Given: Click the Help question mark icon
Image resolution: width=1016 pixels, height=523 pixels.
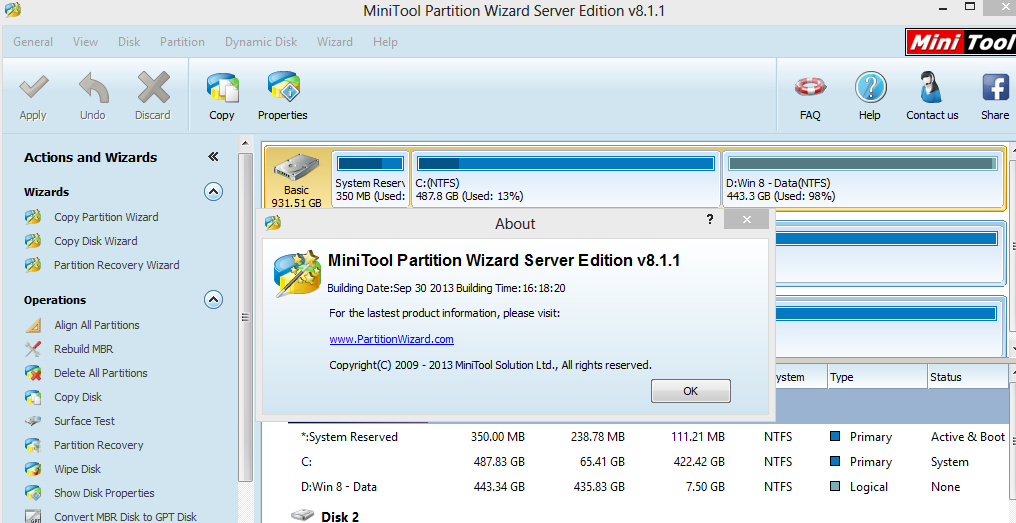Looking at the screenshot, I should (870, 87).
